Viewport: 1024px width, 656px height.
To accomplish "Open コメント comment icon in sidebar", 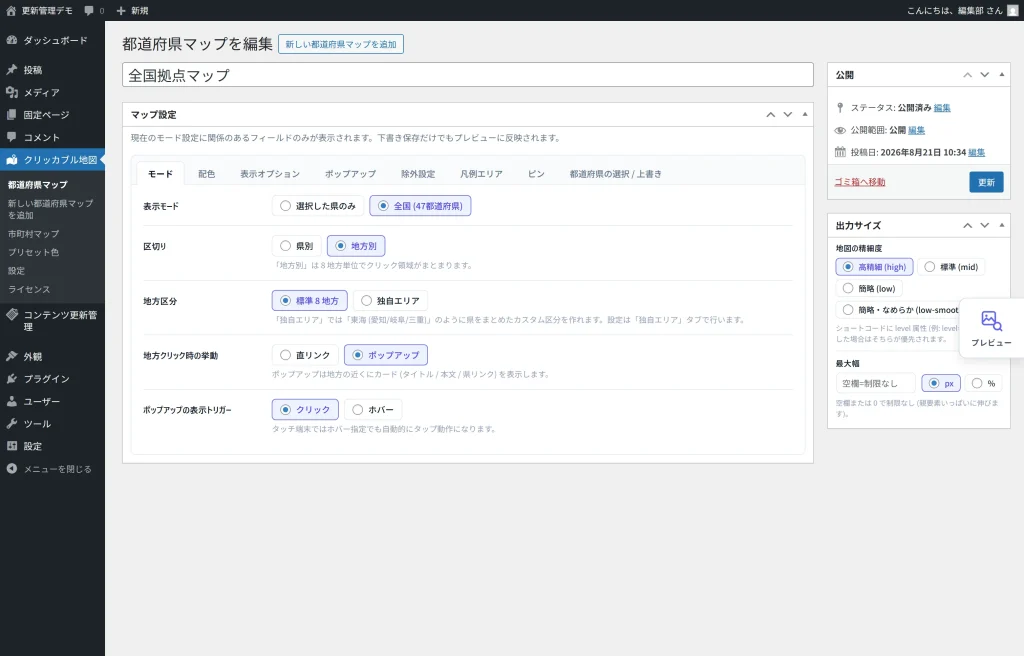I will [12, 137].
